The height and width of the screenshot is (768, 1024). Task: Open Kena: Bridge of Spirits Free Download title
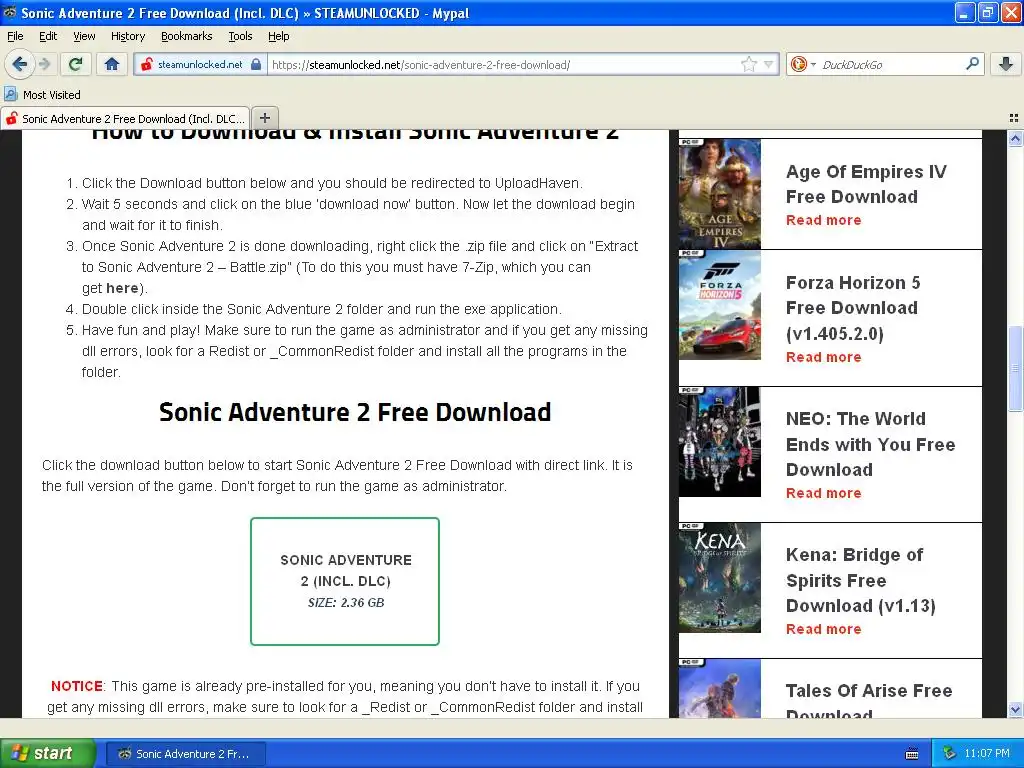click(x=861, y=580)
